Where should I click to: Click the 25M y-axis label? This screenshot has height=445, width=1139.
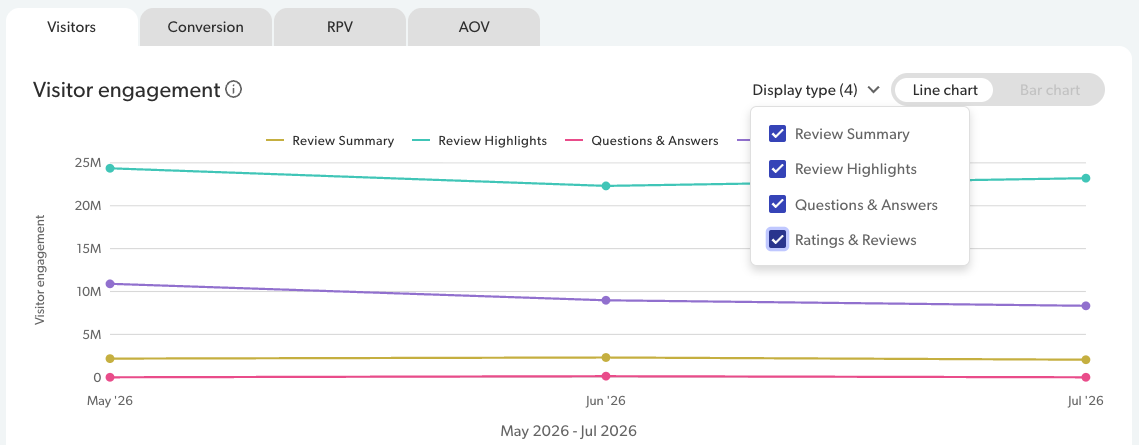[x=88, y=163]
